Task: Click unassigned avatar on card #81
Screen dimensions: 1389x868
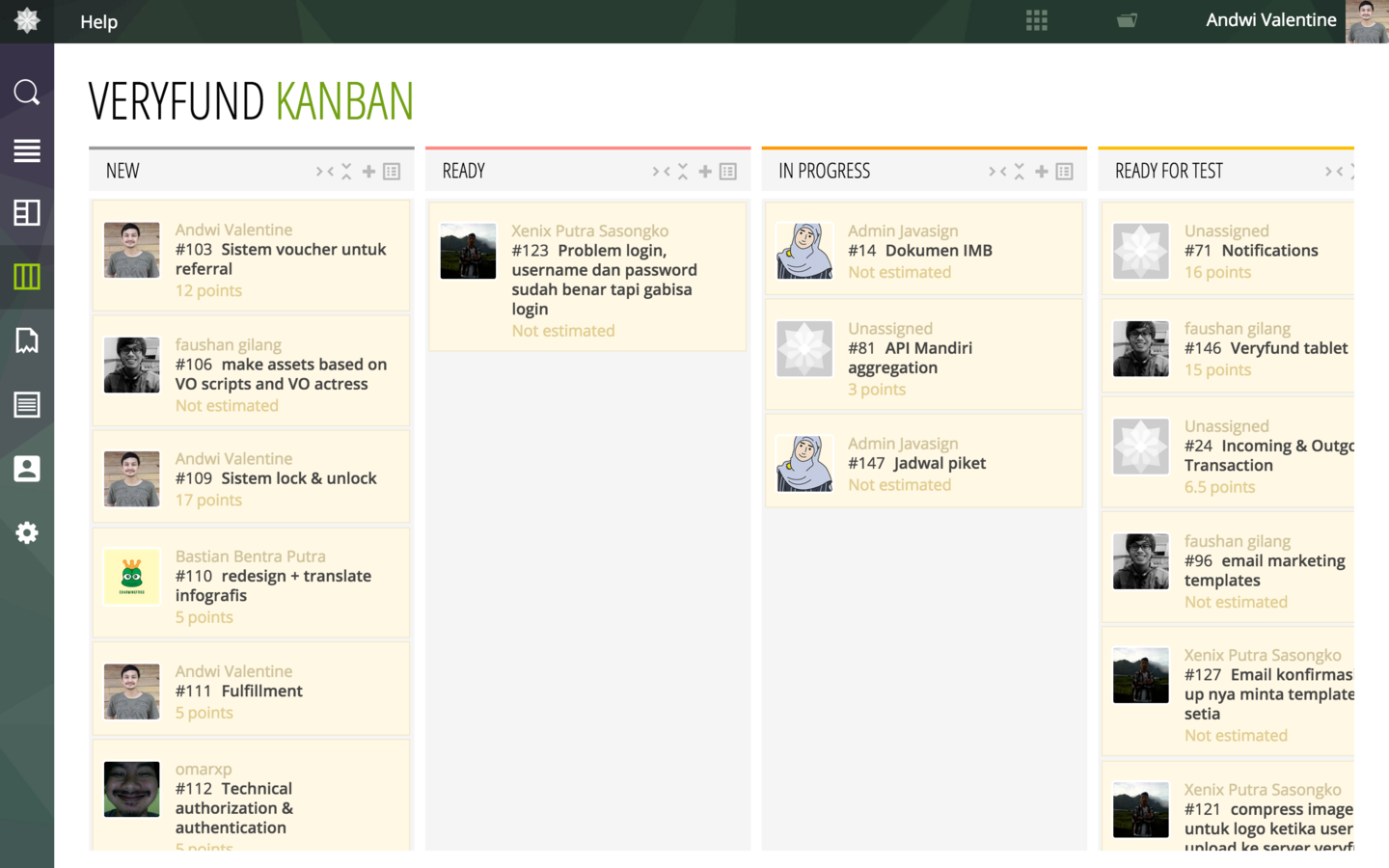Action: pyautogui.click(x=804, y=348)
